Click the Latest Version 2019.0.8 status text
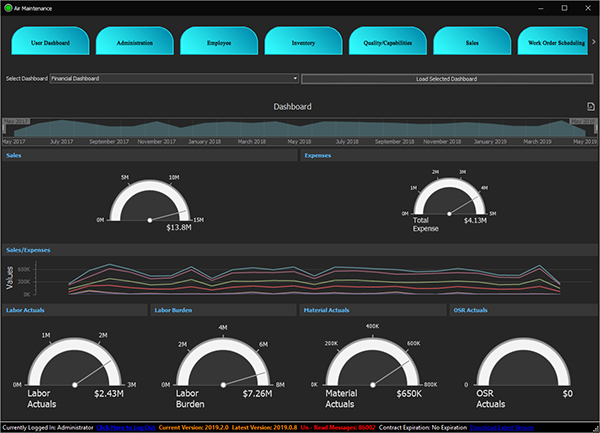This screenshot has width=600, height=433. click(x=264, y=427)
